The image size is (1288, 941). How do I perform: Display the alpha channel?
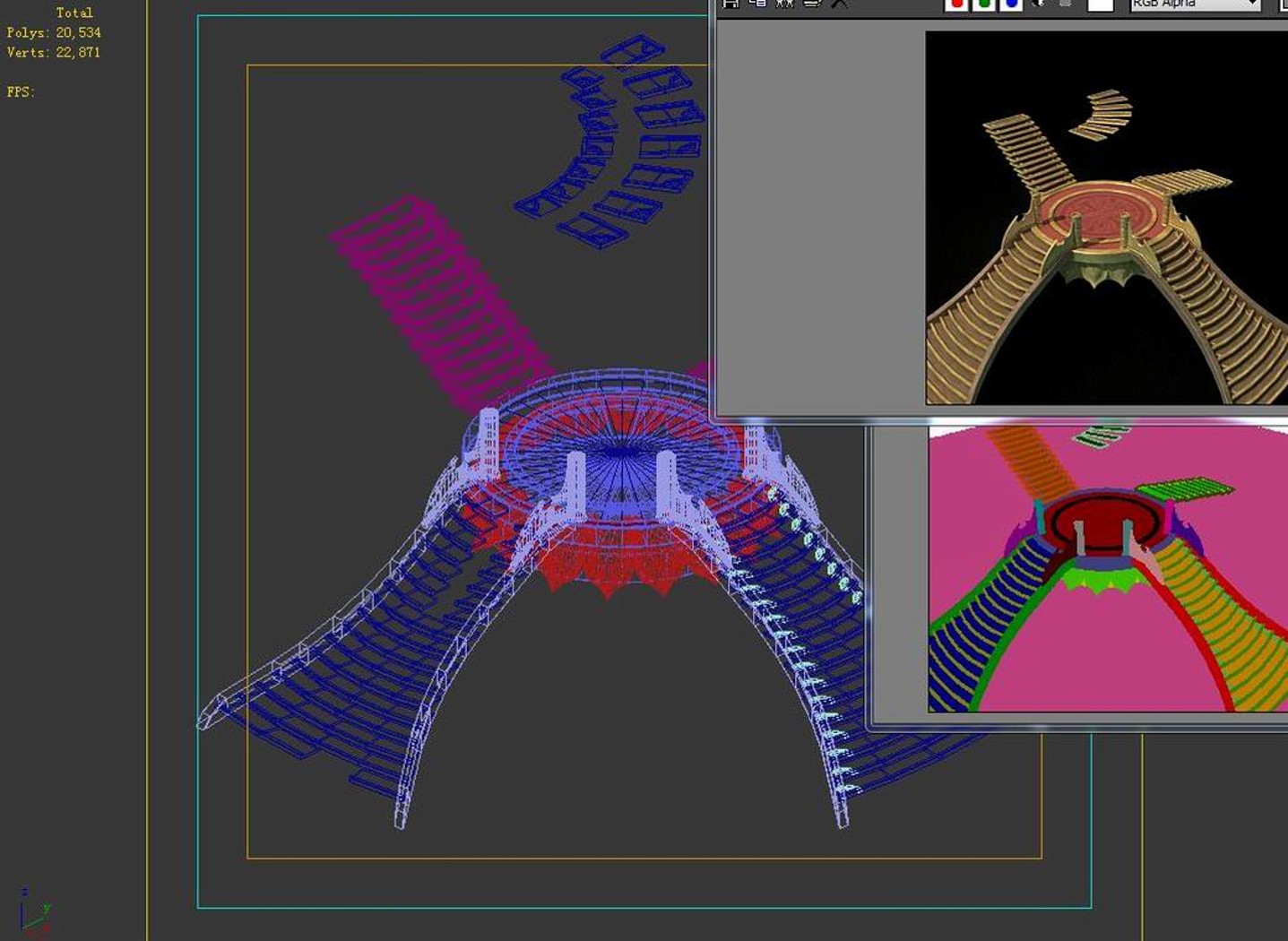pos(1039,4)
